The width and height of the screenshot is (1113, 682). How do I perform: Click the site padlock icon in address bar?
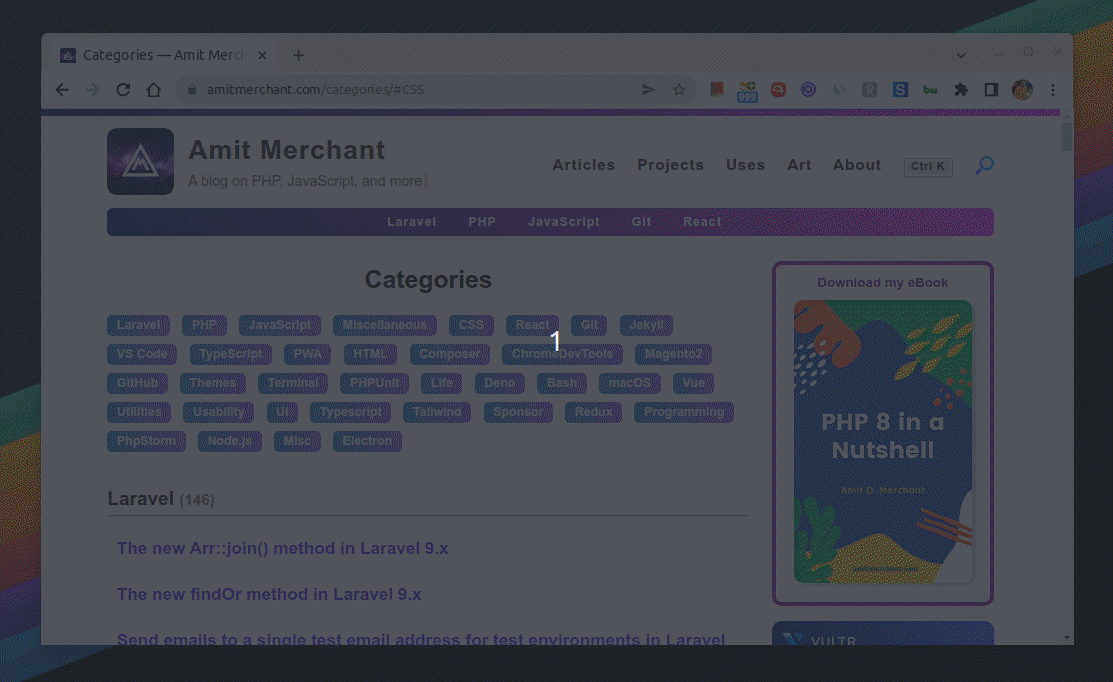click(x=192, y=90)
